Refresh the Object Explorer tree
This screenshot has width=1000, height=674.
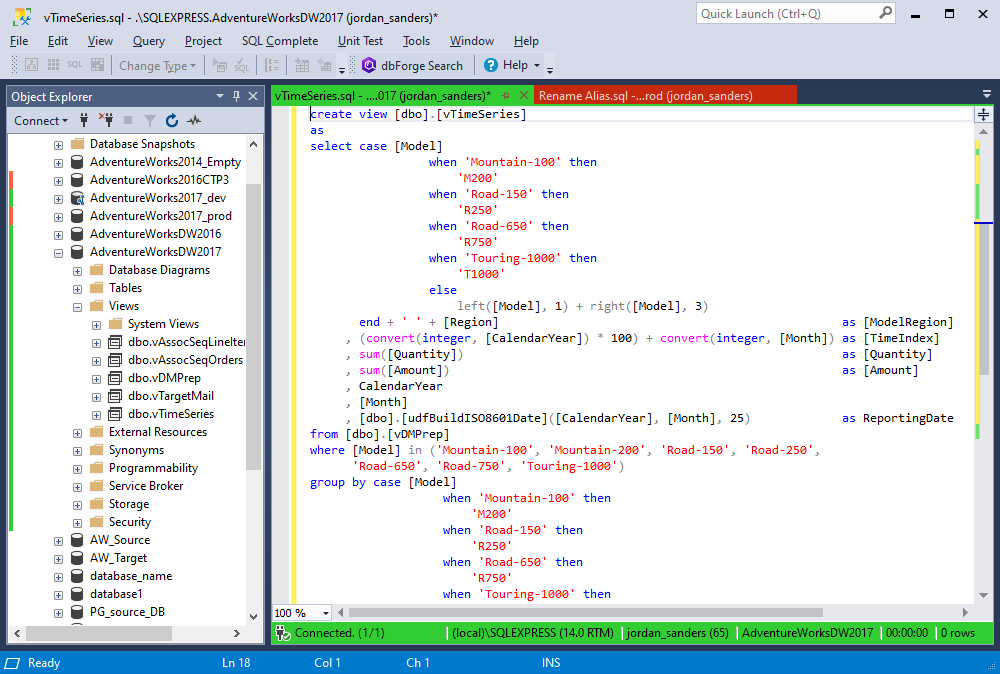tap(172, 120)
